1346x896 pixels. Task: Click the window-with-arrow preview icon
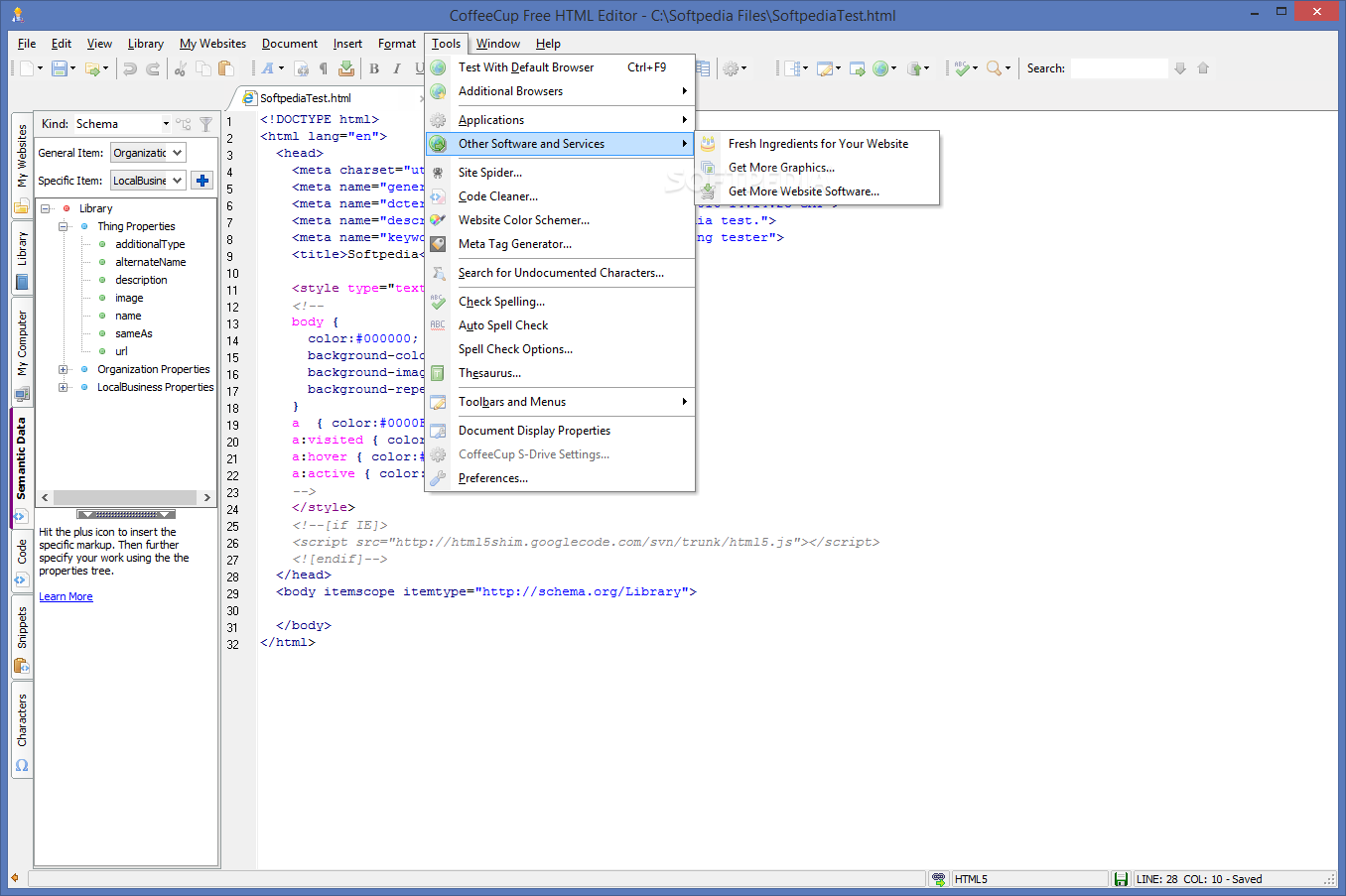858,68
